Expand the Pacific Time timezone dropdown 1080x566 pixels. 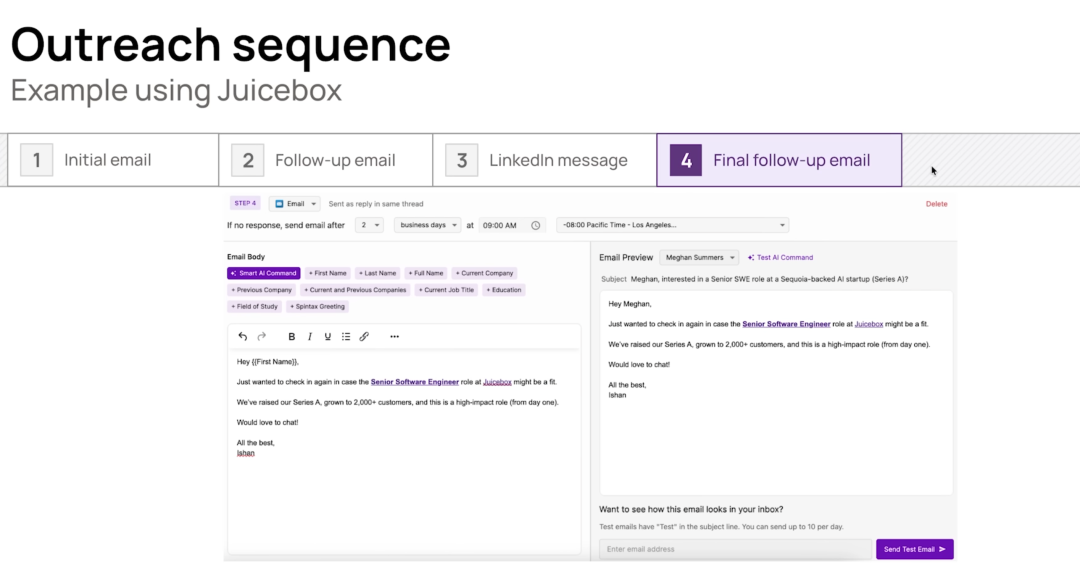click(x=672, y=225)
